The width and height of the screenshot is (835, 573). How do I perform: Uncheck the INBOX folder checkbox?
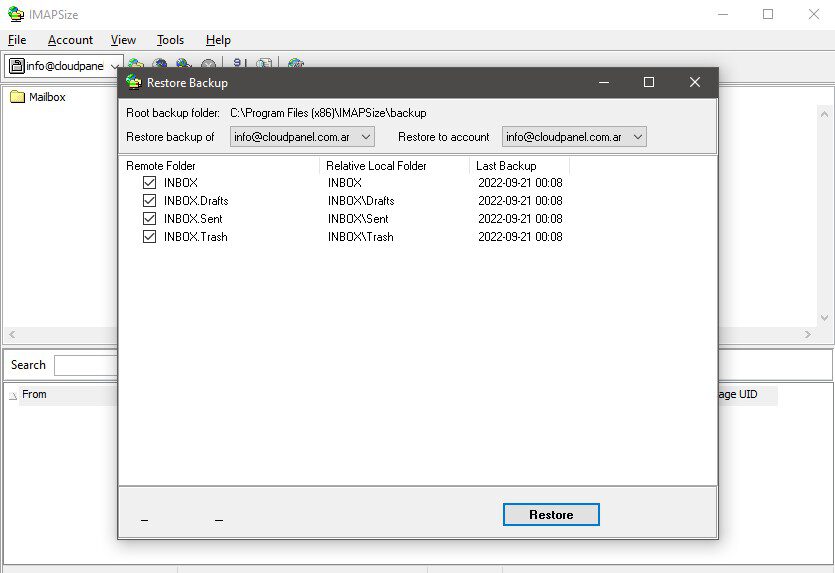click(149, 183)
